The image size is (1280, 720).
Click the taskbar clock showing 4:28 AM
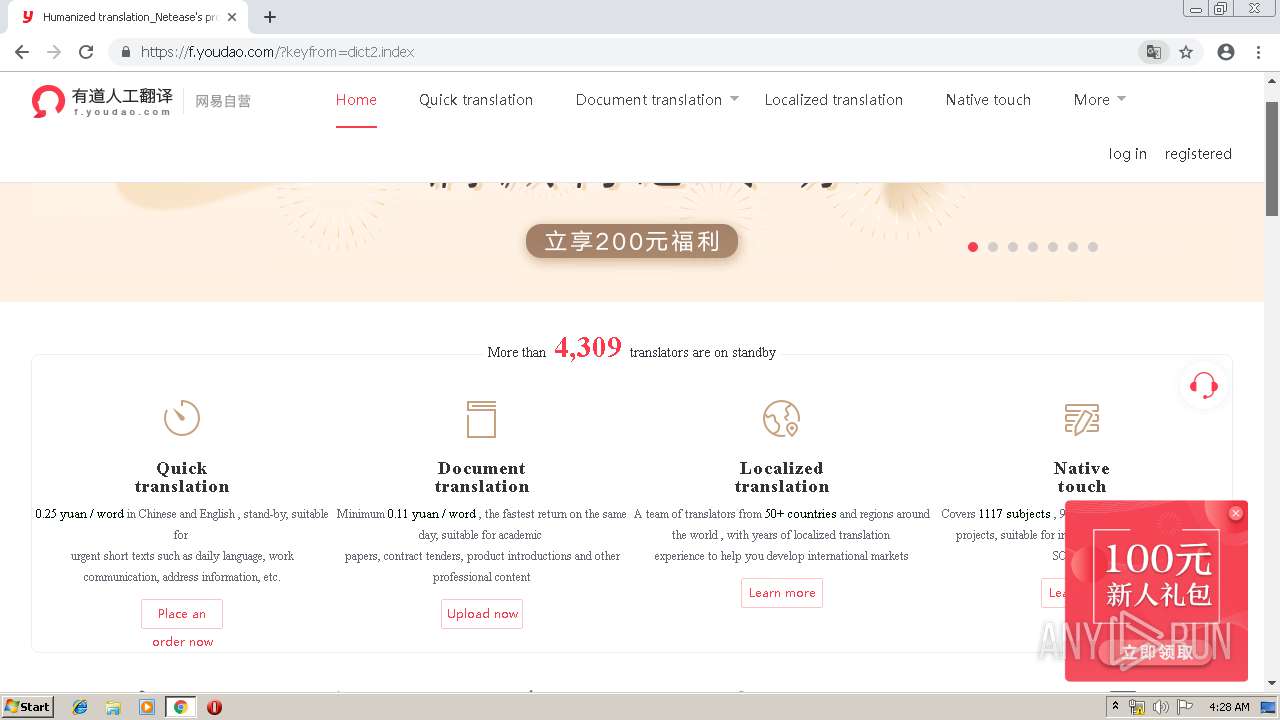(1229, 707)
